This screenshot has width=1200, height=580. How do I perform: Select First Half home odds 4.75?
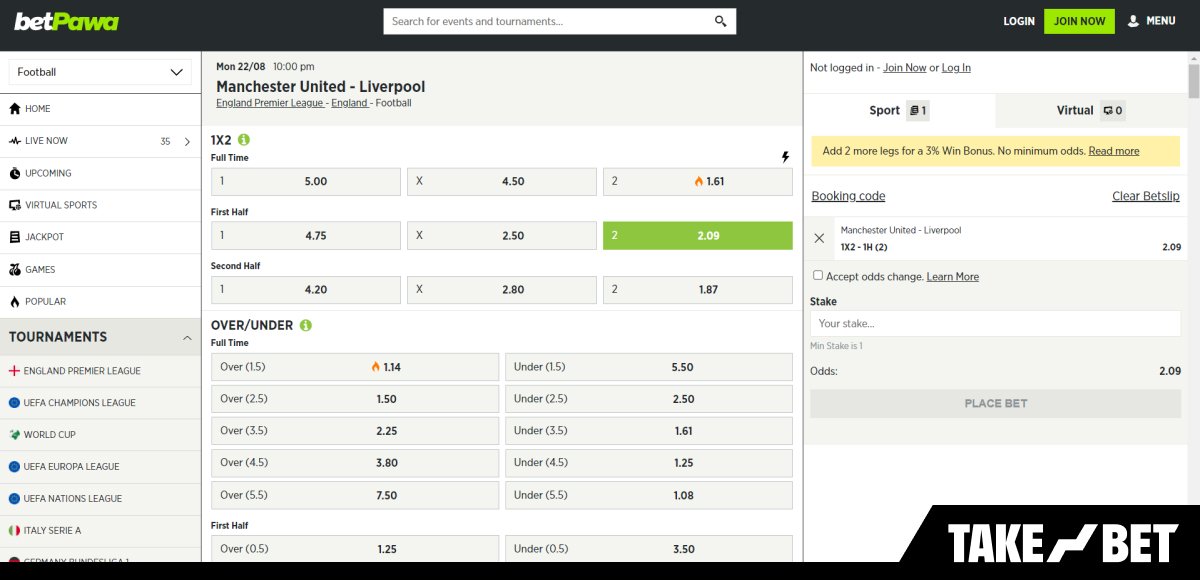tap(306, 235)
